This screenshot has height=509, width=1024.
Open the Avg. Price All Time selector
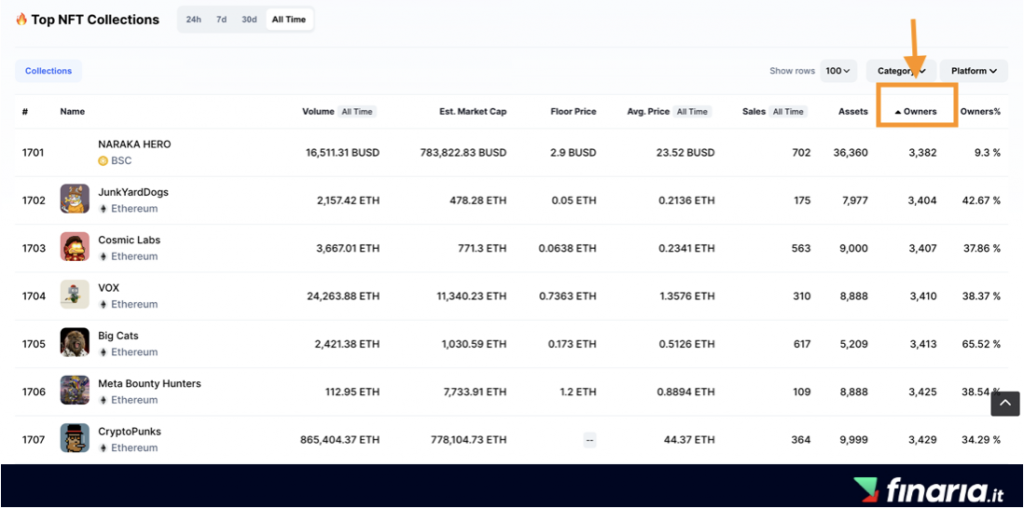click(692, 112)
